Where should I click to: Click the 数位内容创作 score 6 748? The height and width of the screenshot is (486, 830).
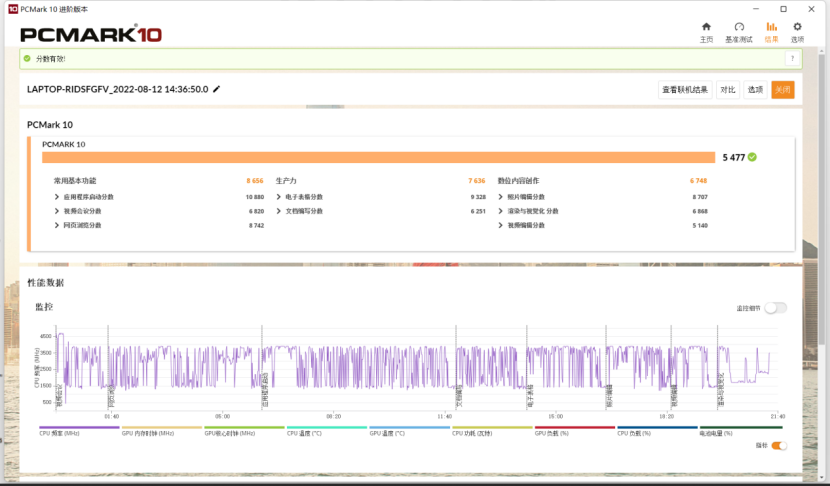[698, 181]
